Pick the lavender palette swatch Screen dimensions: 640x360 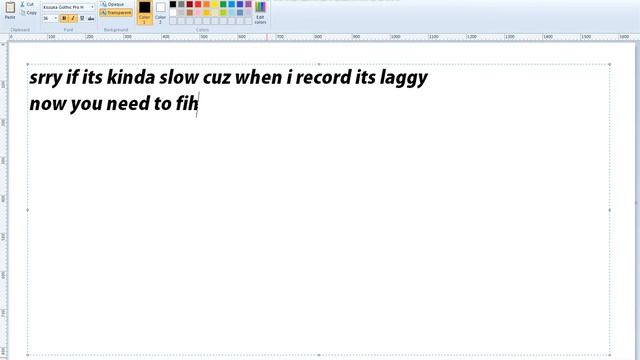tap(248, 13)
